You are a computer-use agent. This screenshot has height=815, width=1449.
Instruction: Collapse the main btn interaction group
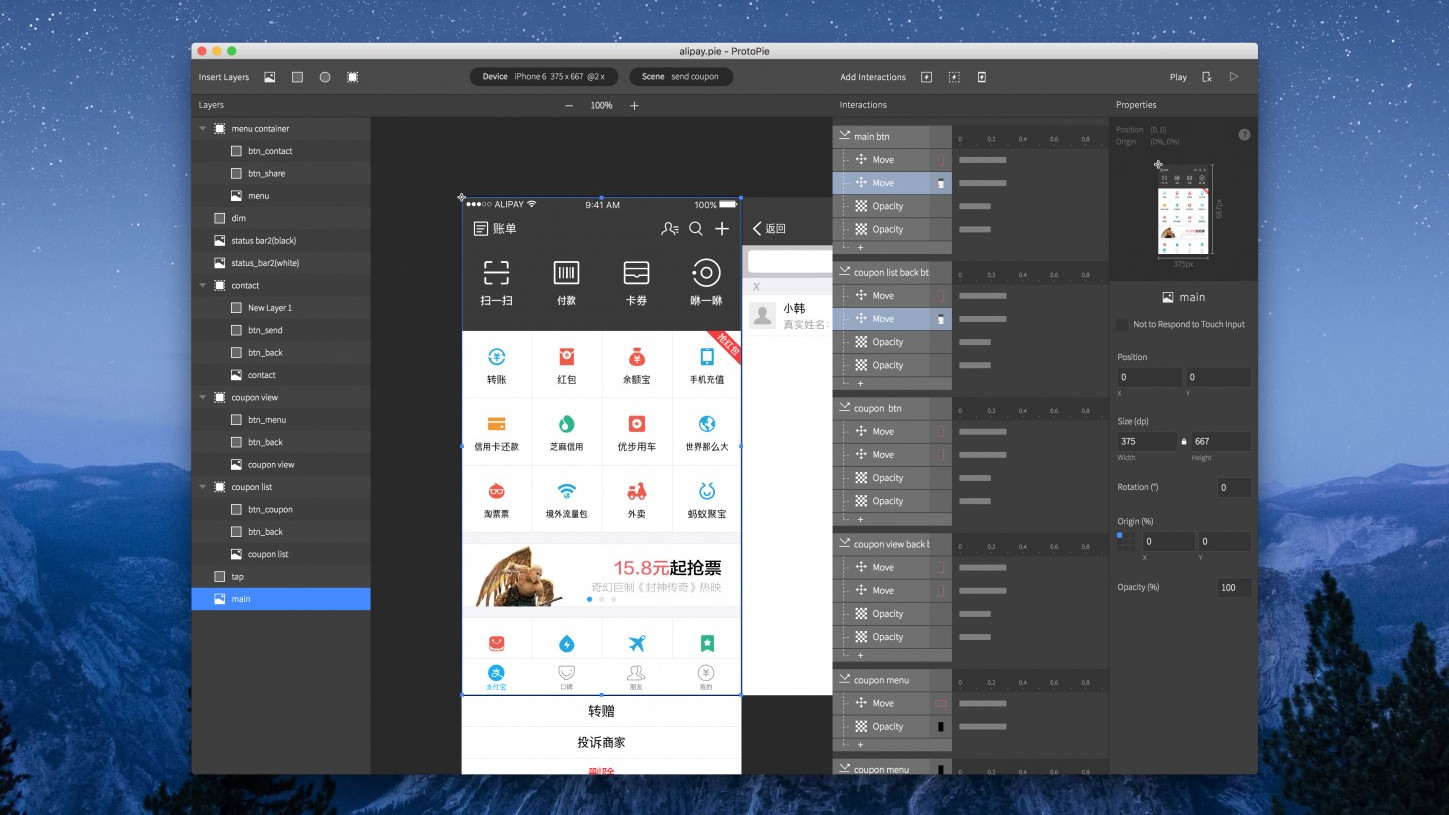[x=844, y=136]
